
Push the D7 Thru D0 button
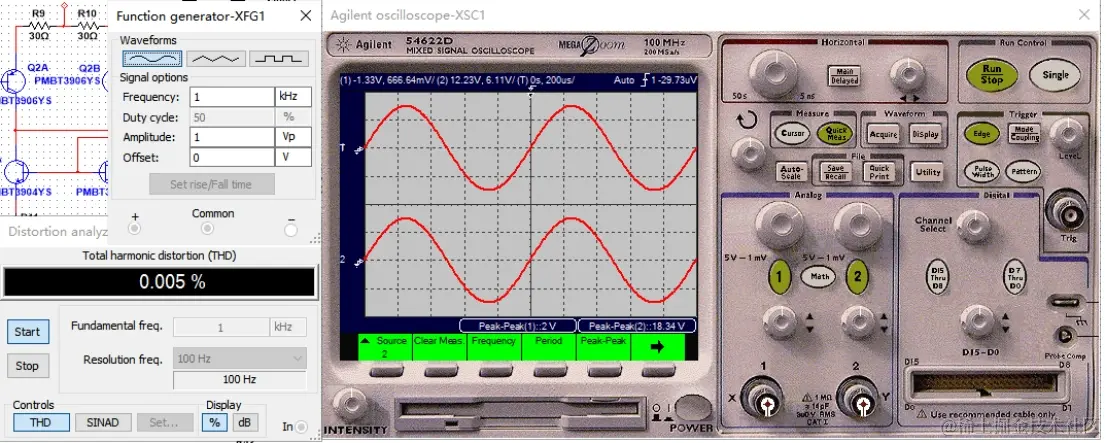pos(1015,276)
